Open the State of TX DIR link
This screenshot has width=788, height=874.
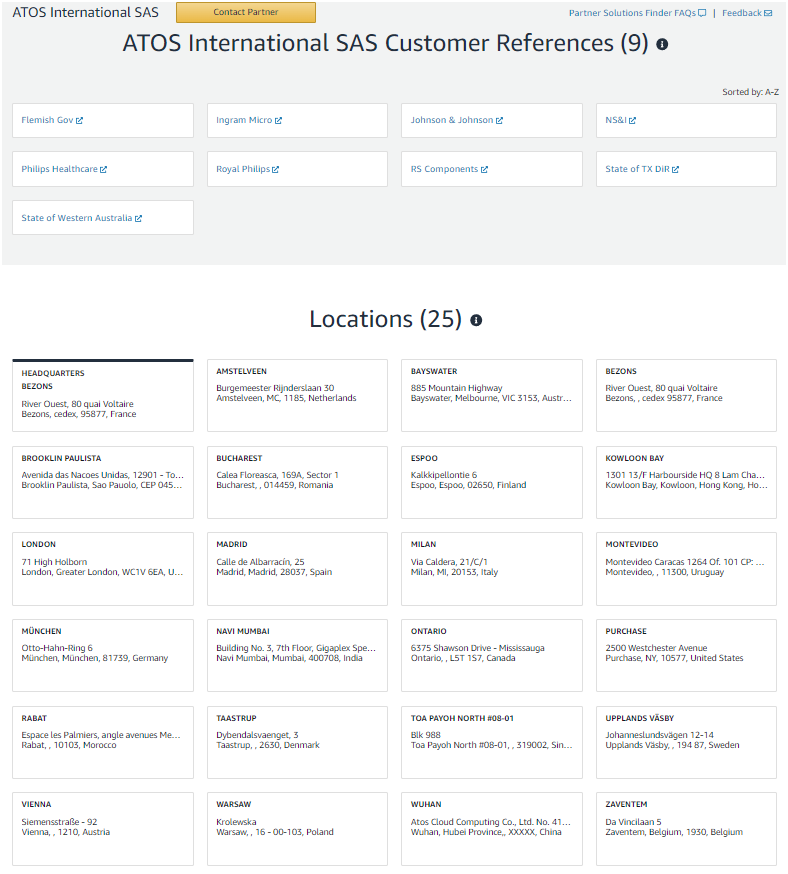(x=638, y=169)
